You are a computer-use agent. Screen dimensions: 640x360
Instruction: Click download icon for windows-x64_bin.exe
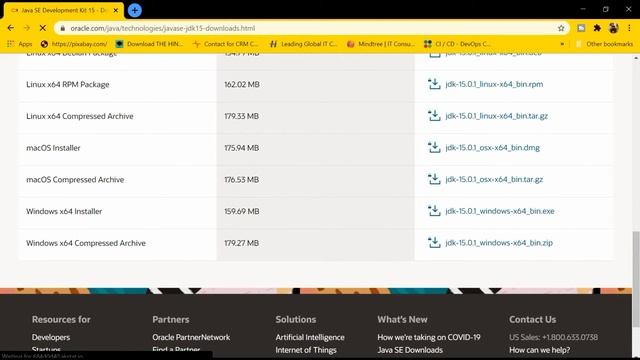pyautogui.click(x=434, y=211)
